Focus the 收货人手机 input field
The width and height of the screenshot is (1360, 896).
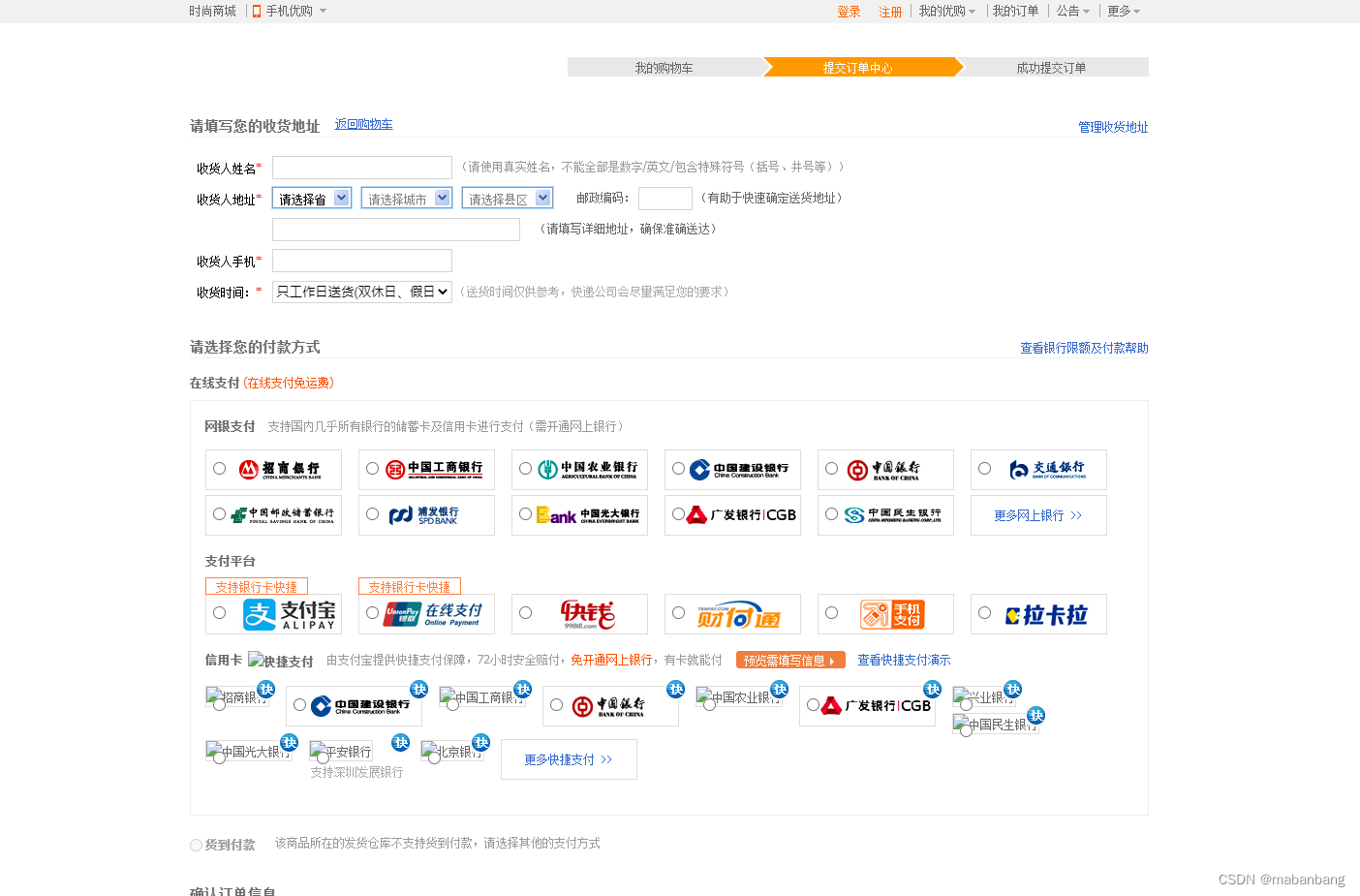click(362, 261)
